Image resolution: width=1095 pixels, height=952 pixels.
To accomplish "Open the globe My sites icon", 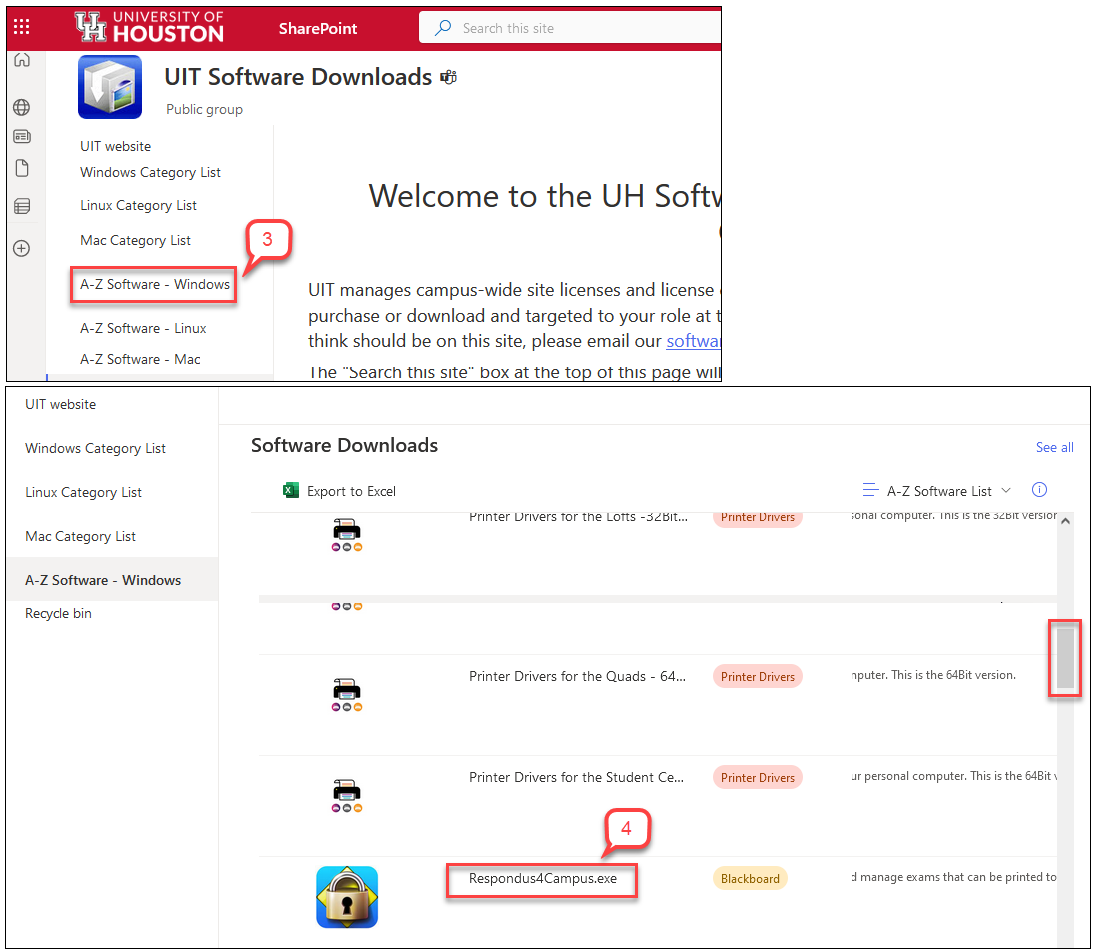I will tap(22, 107).
